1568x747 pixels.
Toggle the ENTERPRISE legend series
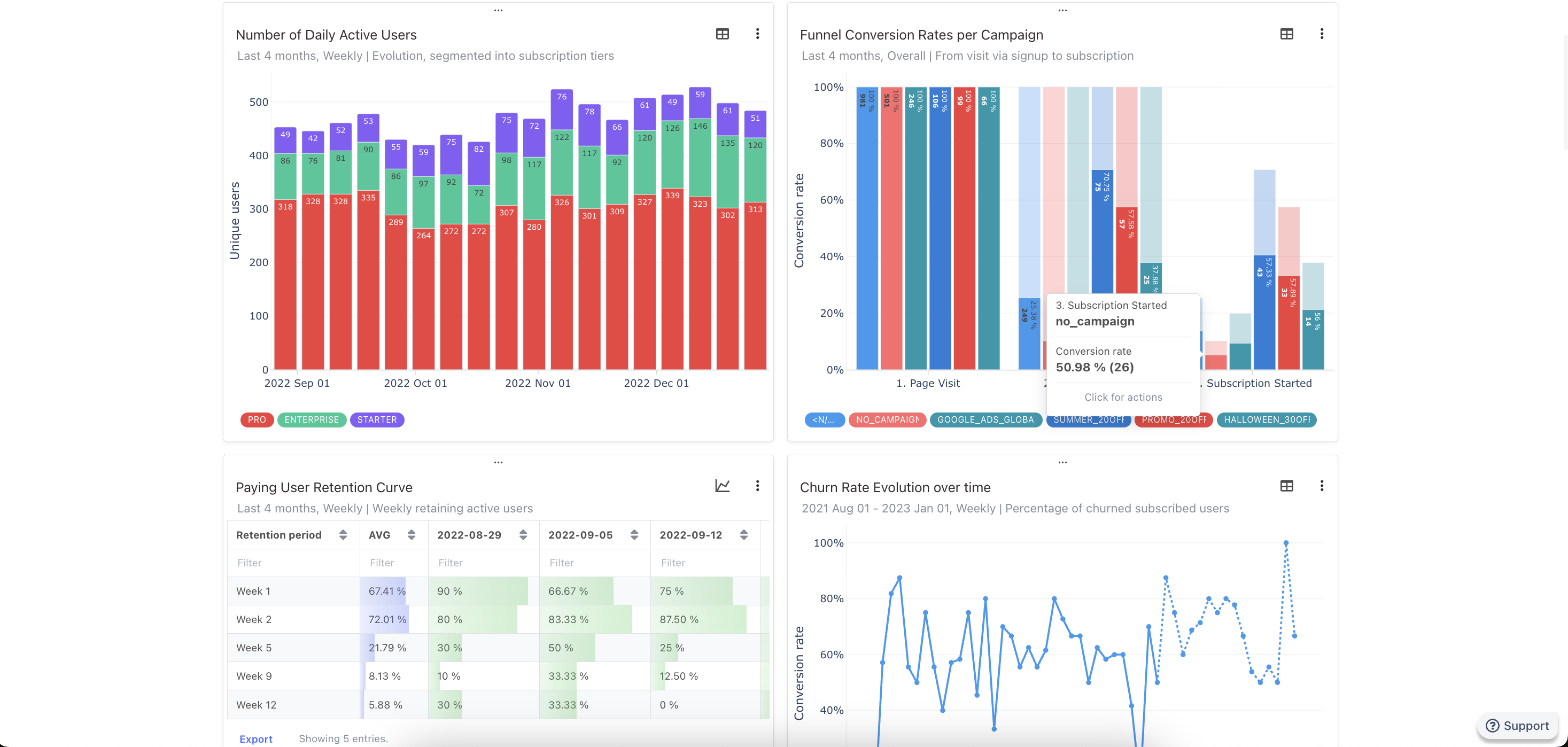coord(311,419)
